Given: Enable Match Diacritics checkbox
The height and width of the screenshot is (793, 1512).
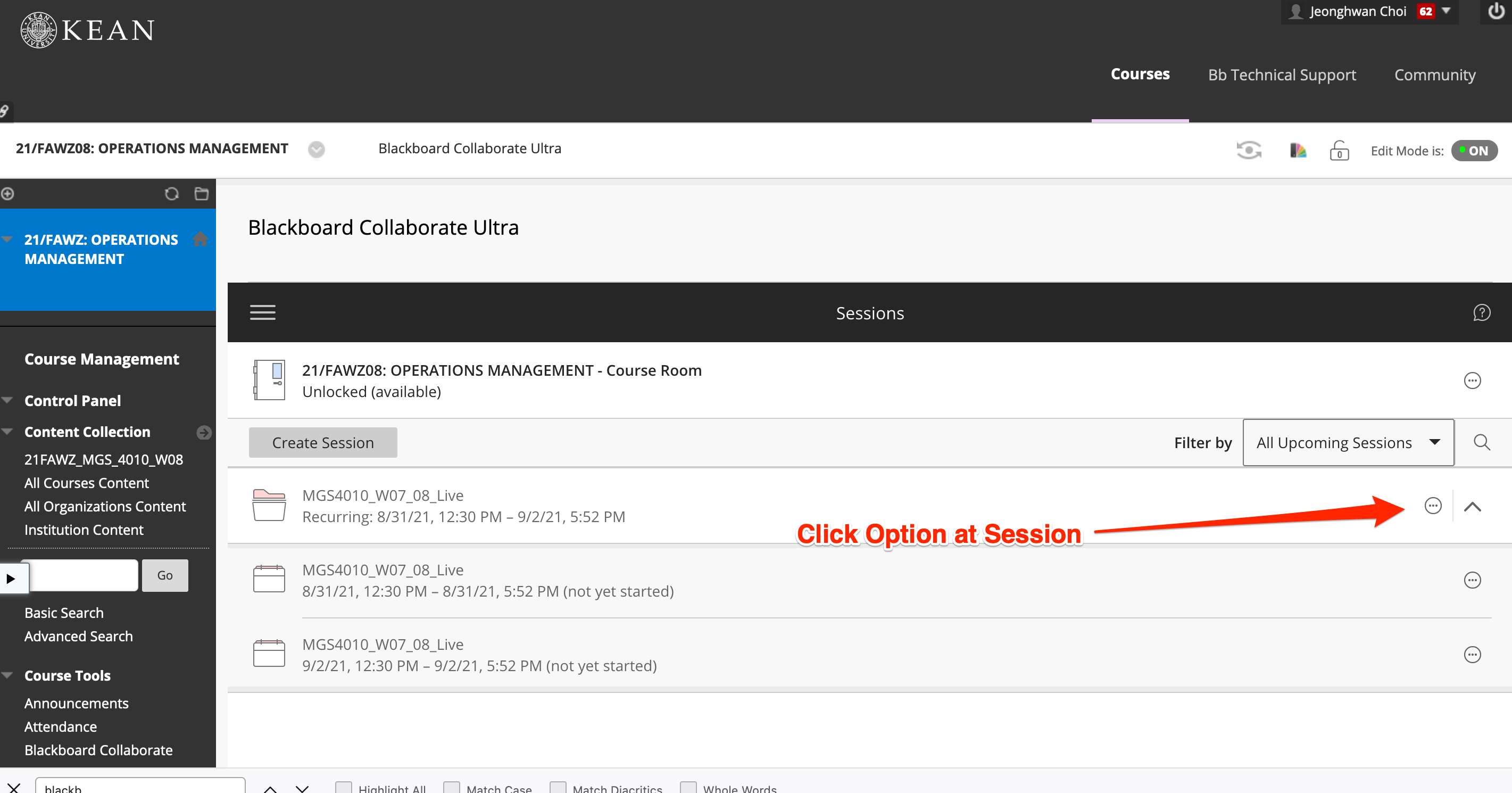Looking at the screenshot, I should [x=558, y=787].
